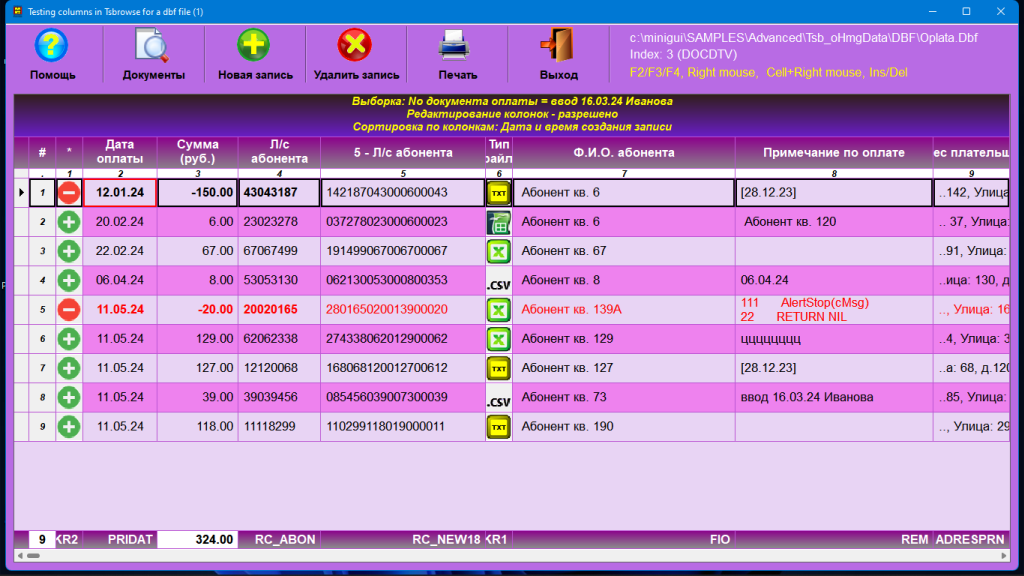Click the footer record count 9
The height and width of the screenshot is (576, 1024).
(42, 539)
